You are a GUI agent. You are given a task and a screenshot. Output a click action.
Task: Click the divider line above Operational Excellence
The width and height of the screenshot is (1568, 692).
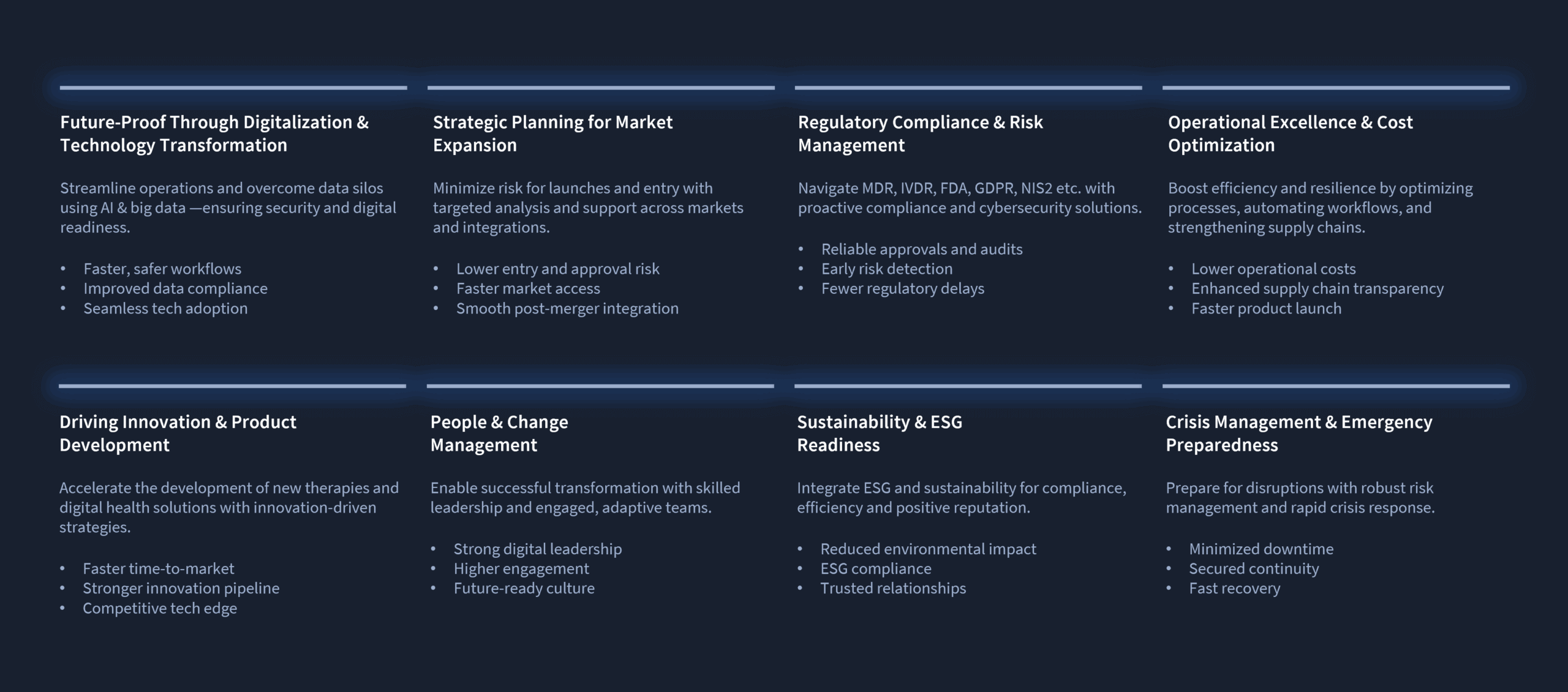[1335, 88]
